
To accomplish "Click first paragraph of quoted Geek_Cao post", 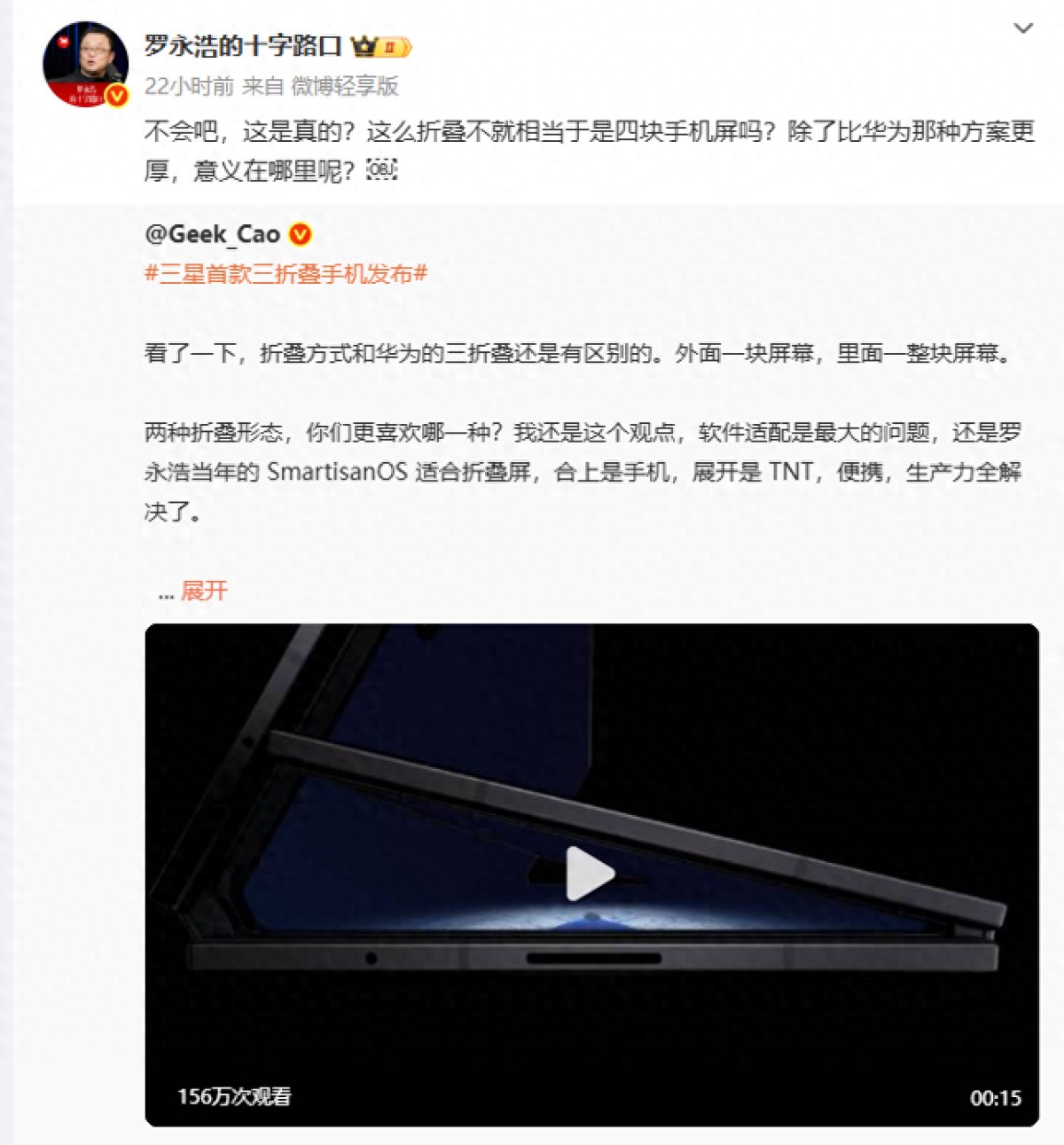I will [579, 354].
